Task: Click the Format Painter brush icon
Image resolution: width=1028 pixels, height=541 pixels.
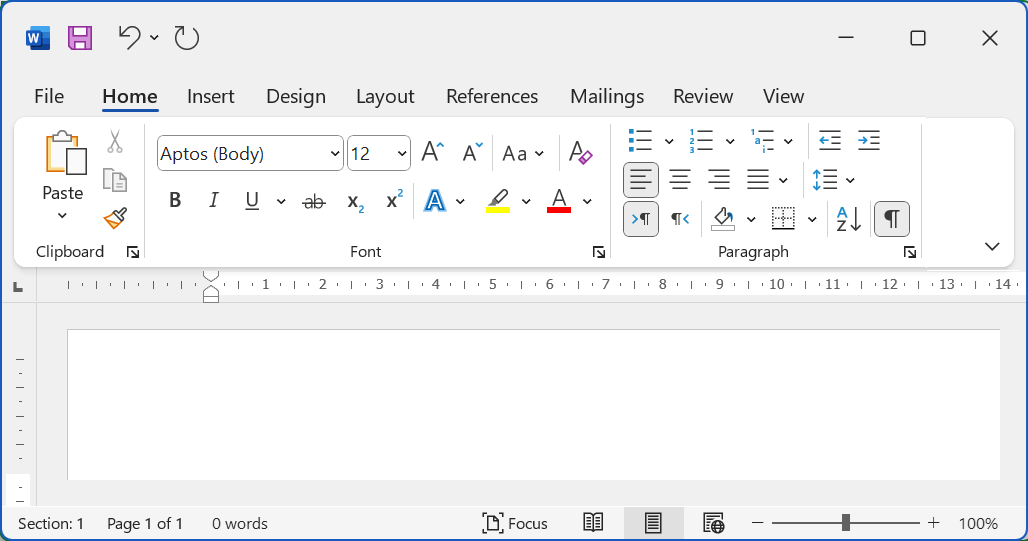Action: tap(115, 218)
